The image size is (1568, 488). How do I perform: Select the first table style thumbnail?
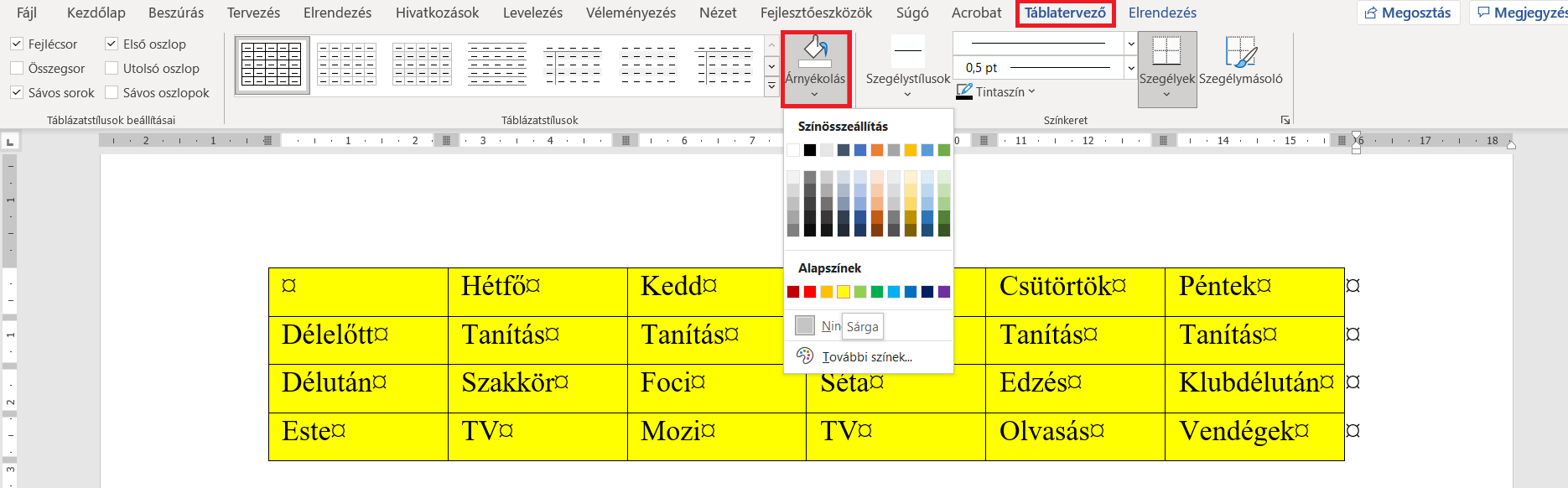pyautogui.click(x=272, y=65)
